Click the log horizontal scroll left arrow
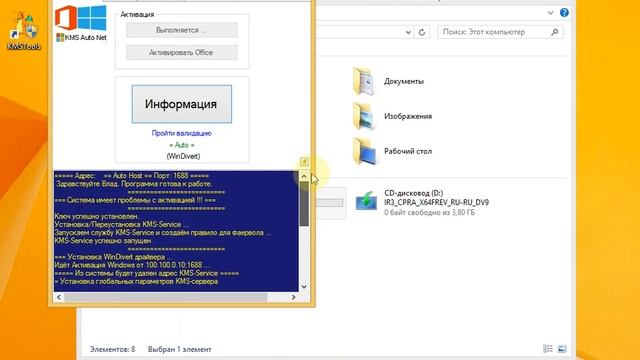The image size is (640, 360). (x=59, y=297)
